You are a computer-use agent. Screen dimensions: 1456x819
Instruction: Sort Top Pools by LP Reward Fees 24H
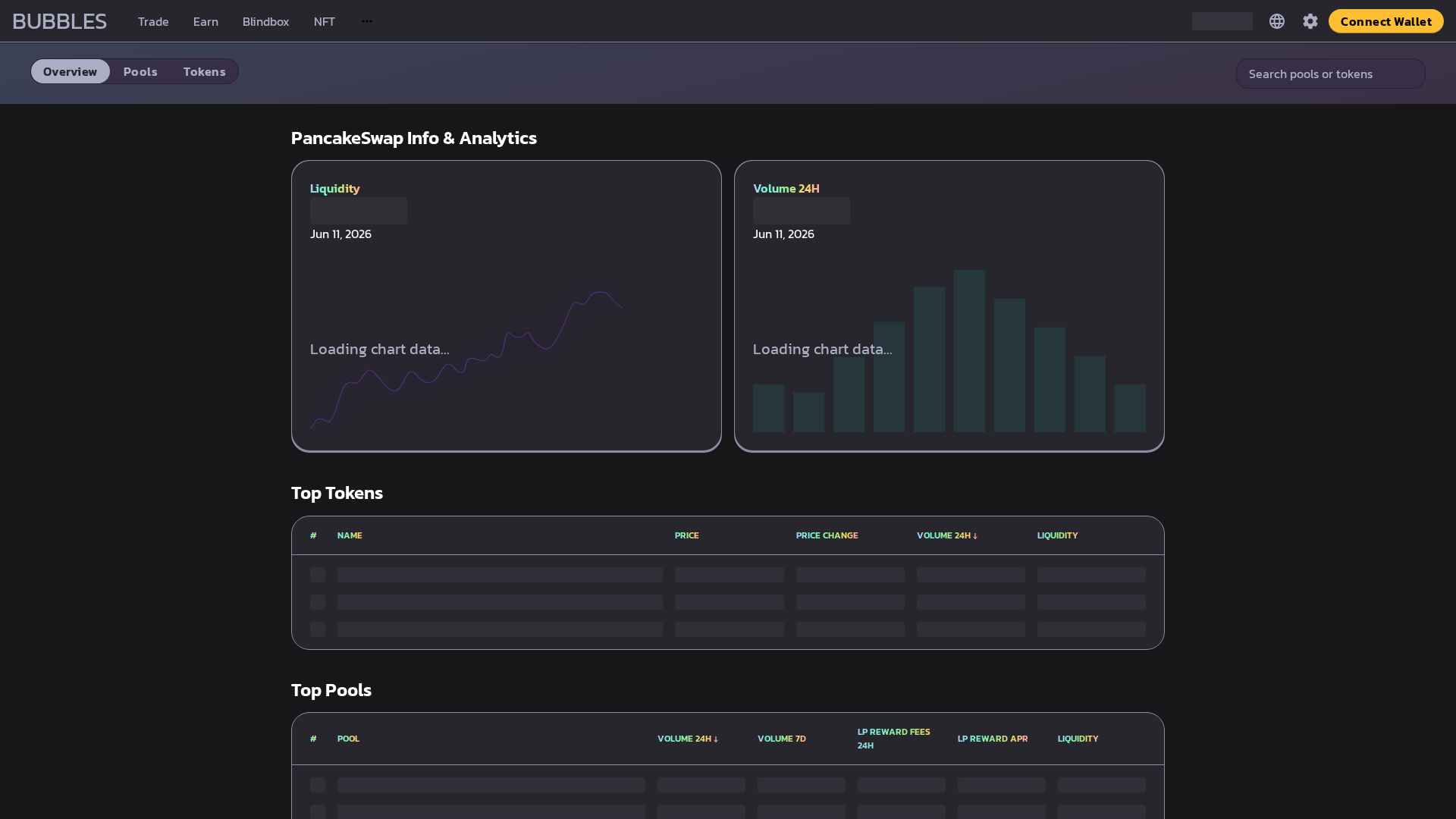[x=894, y=739]
